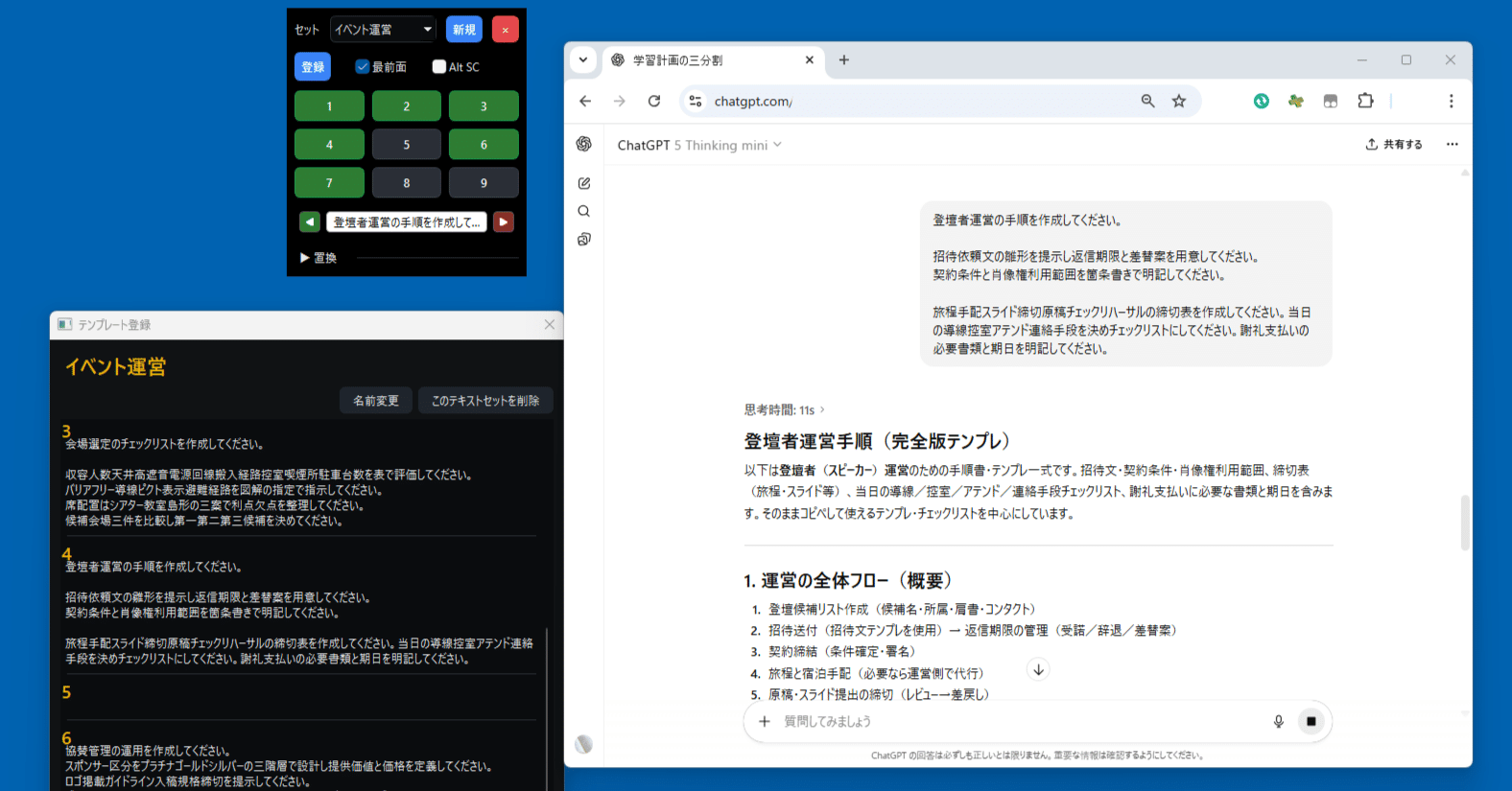Click the ChatGPT page vertical scrollbar
Screen dimensions: 1512x791
(1465, 523)
